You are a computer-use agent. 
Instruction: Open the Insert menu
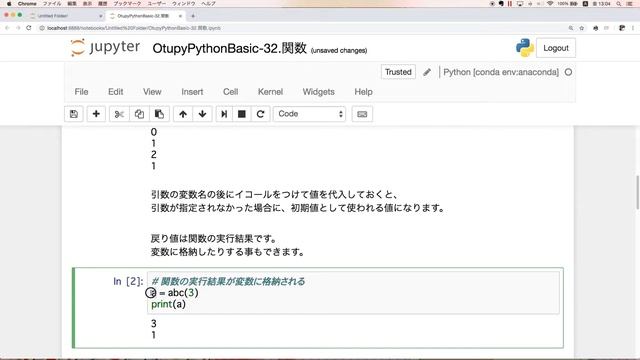192,92
